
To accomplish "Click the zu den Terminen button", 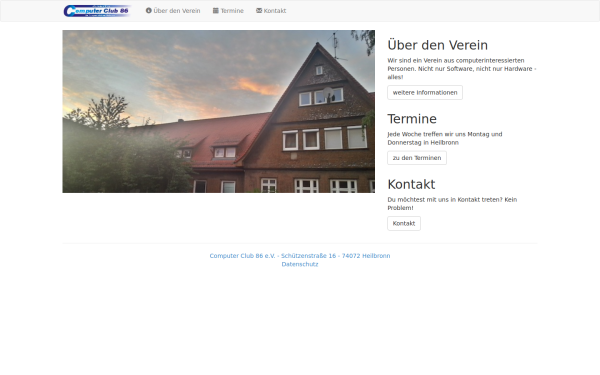I will click(417, 158).
